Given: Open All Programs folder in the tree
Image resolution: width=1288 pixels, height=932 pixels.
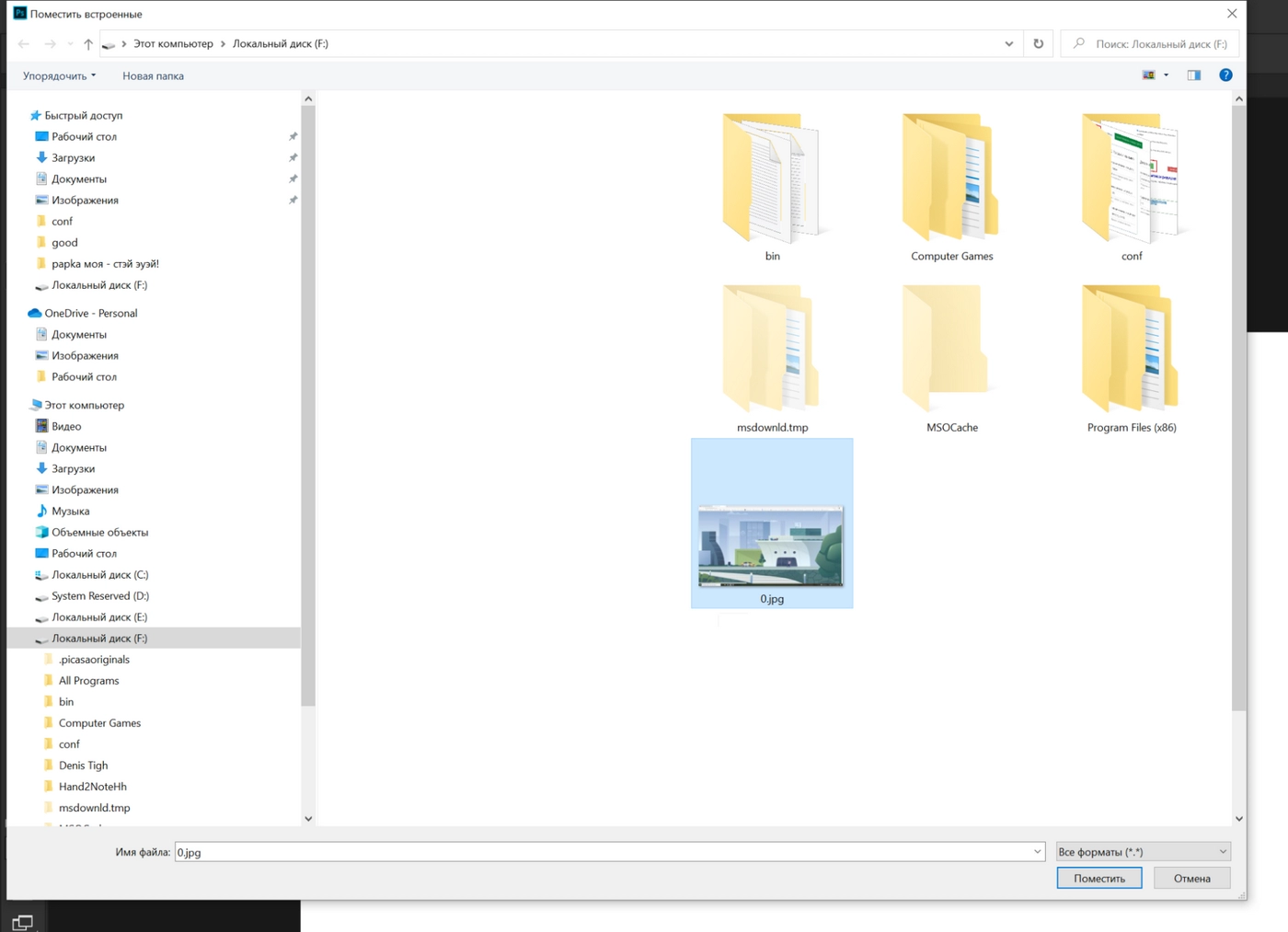Looking at the screenshot, I should point(88,681).
